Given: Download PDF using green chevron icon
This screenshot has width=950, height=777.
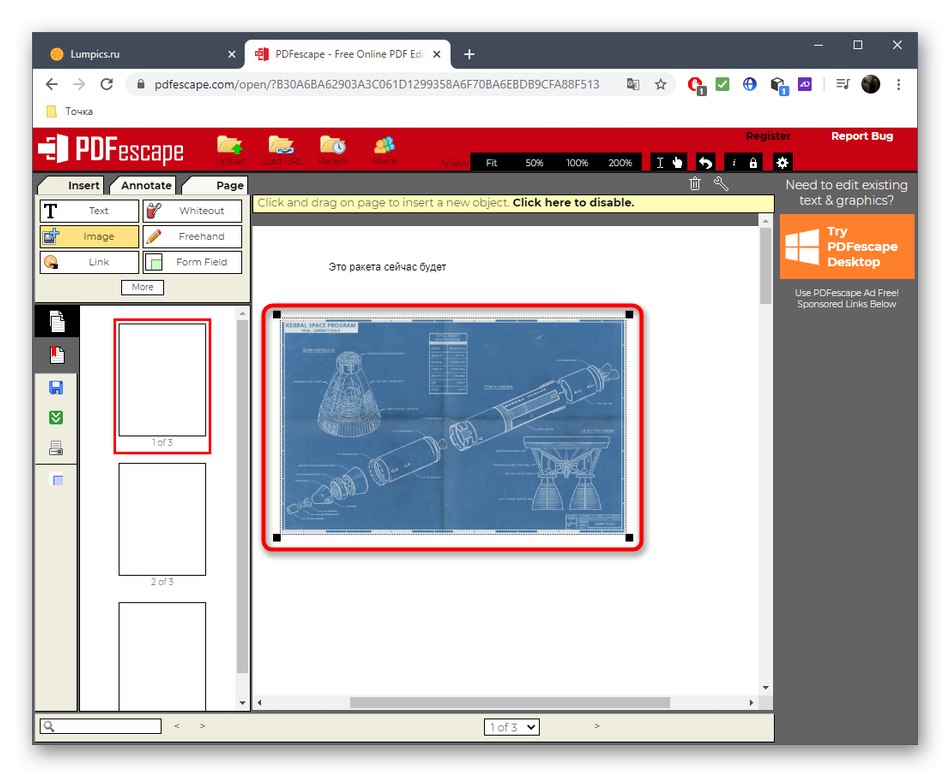Looking at the screenshot, I should [55, 417].
